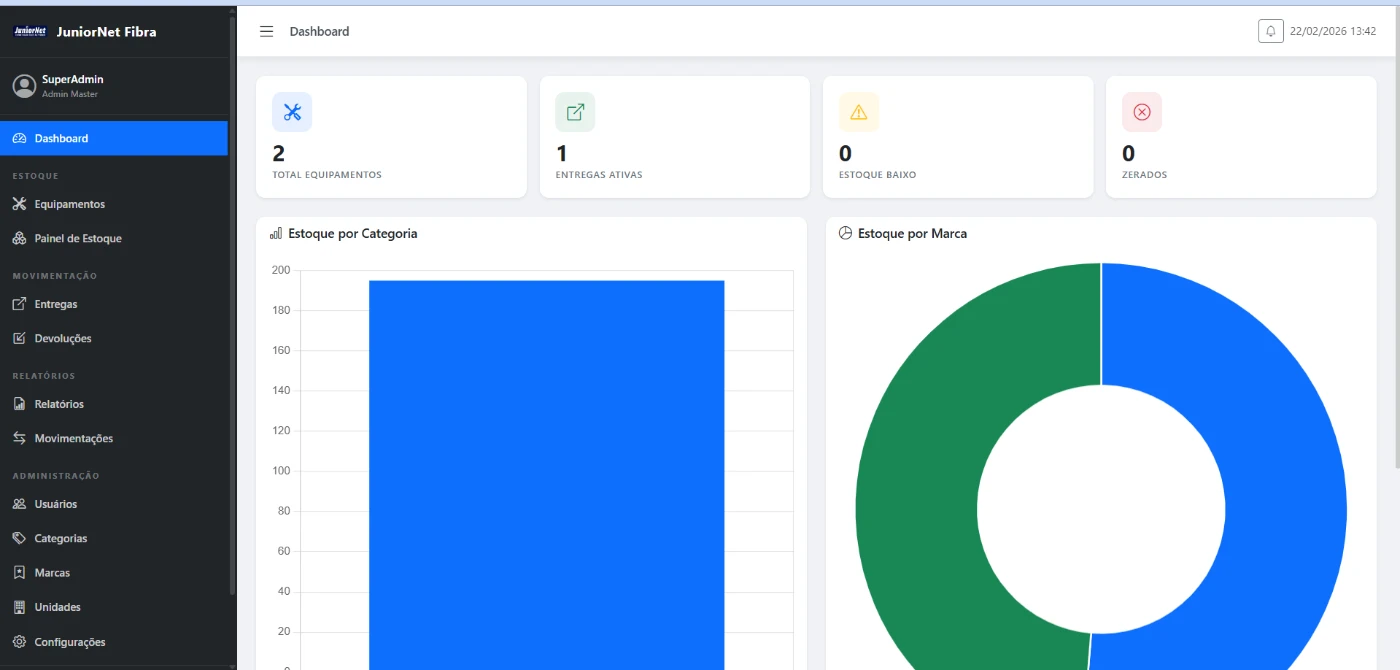Toggle the hamburger sidebar menu
The image size is (1400, 670).
point(266,31)
